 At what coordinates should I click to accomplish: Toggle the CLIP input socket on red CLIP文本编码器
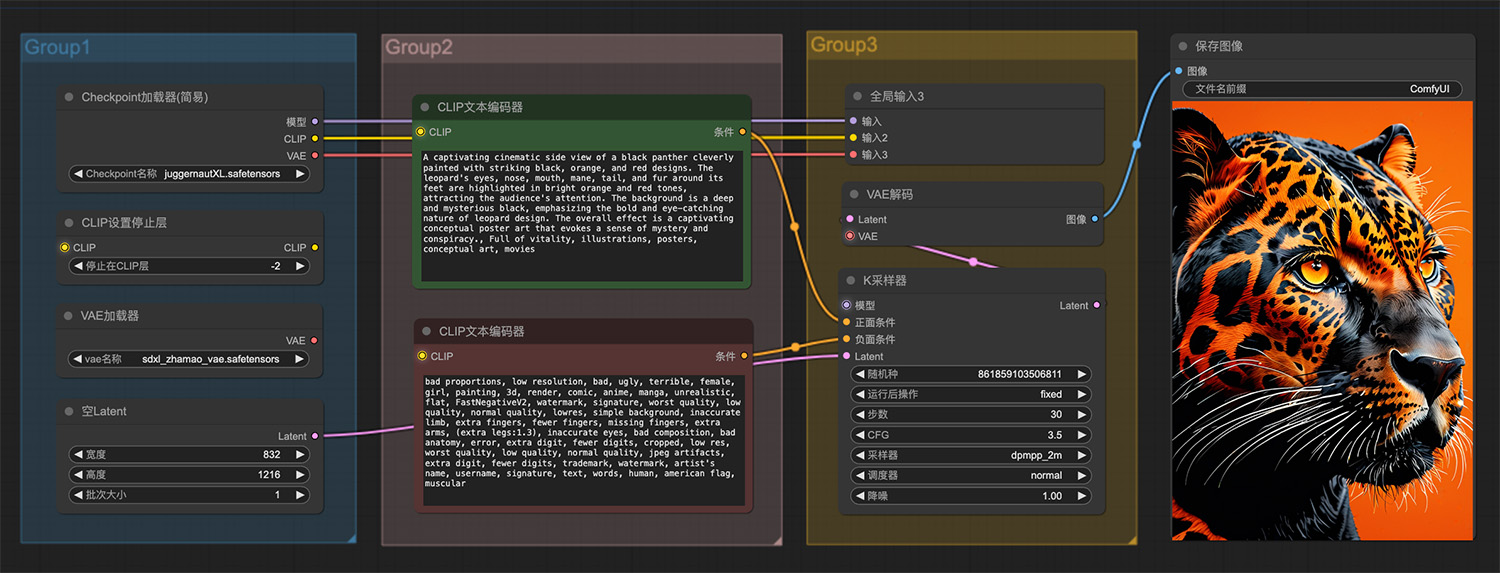422,356
